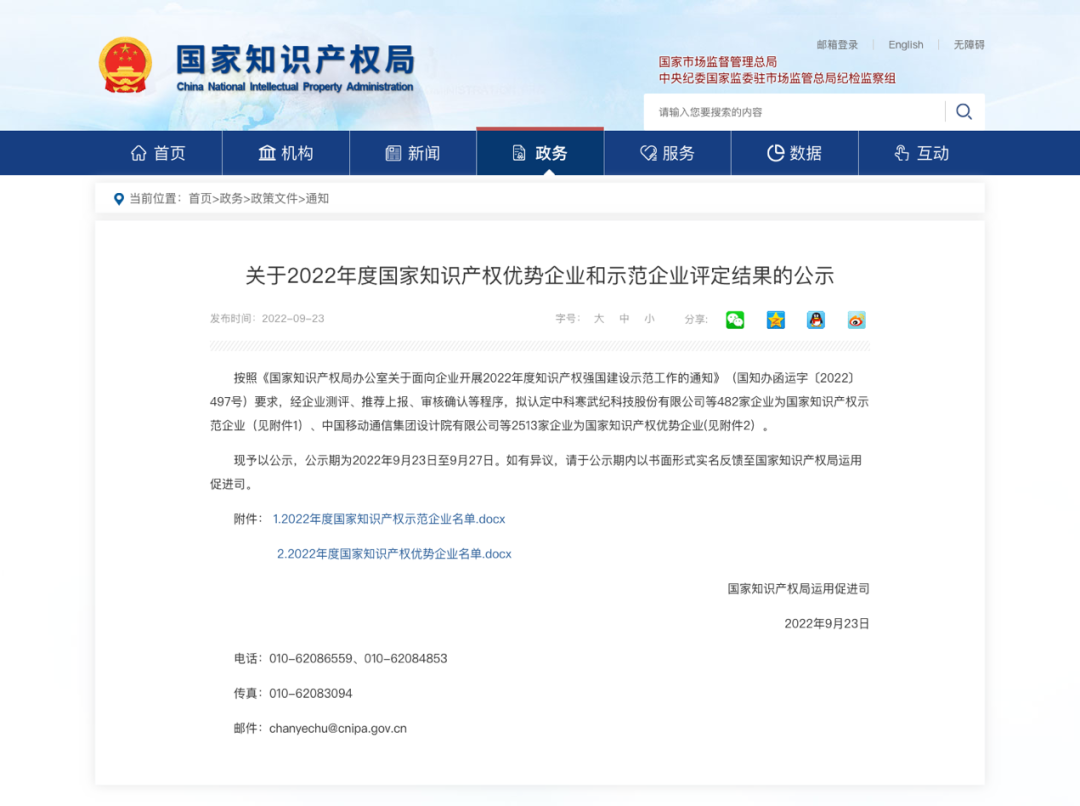Click the heart icon beside 服务
1080x806 pixels.
point(648,153)
